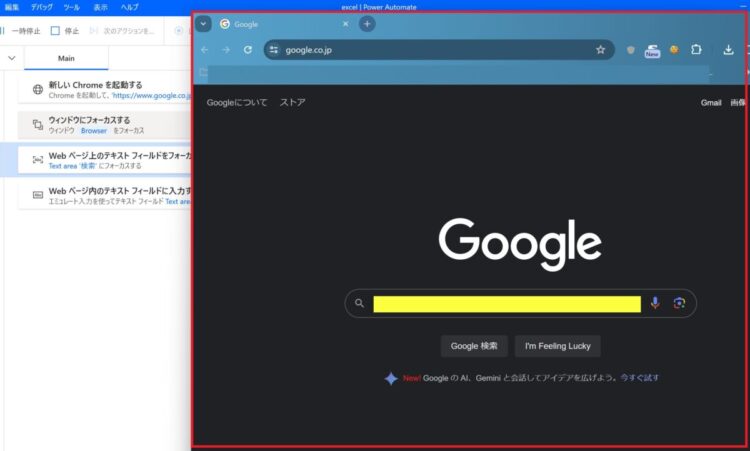Open the Browser variable link
This screenshot has height=451, width=750.
click(x=94, y=131)
